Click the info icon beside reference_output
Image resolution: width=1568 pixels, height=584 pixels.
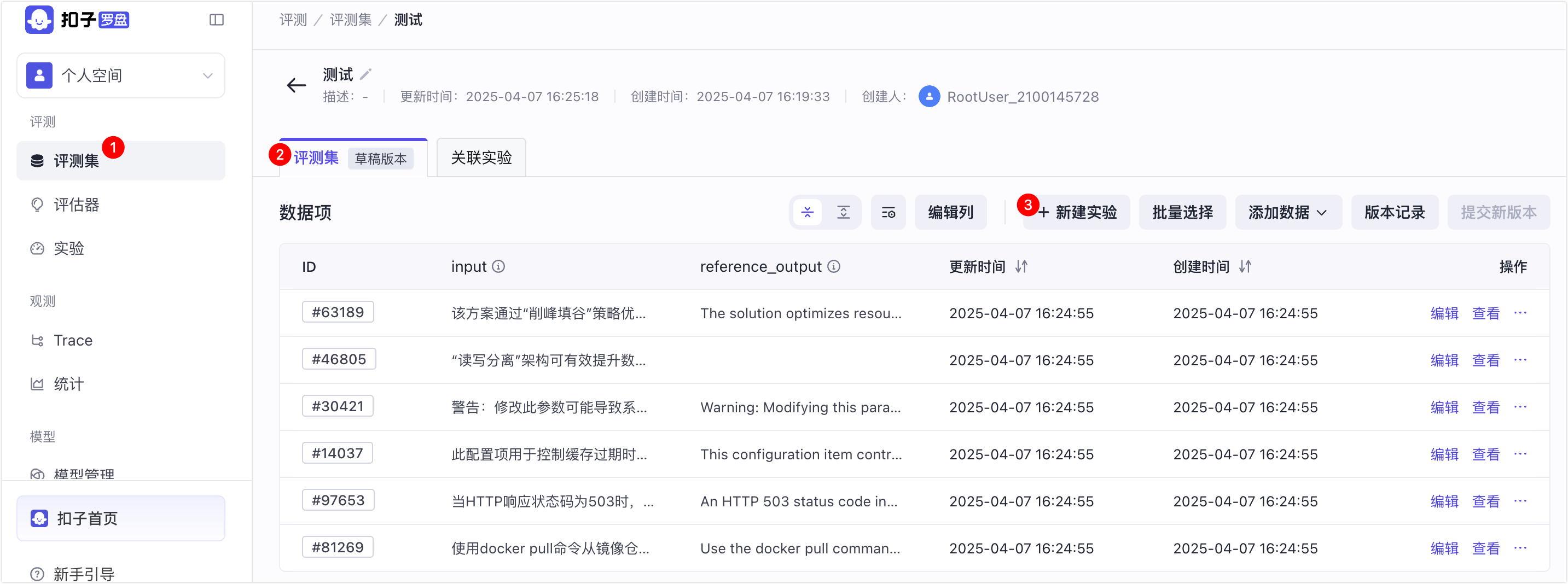(x=834, y=266)
